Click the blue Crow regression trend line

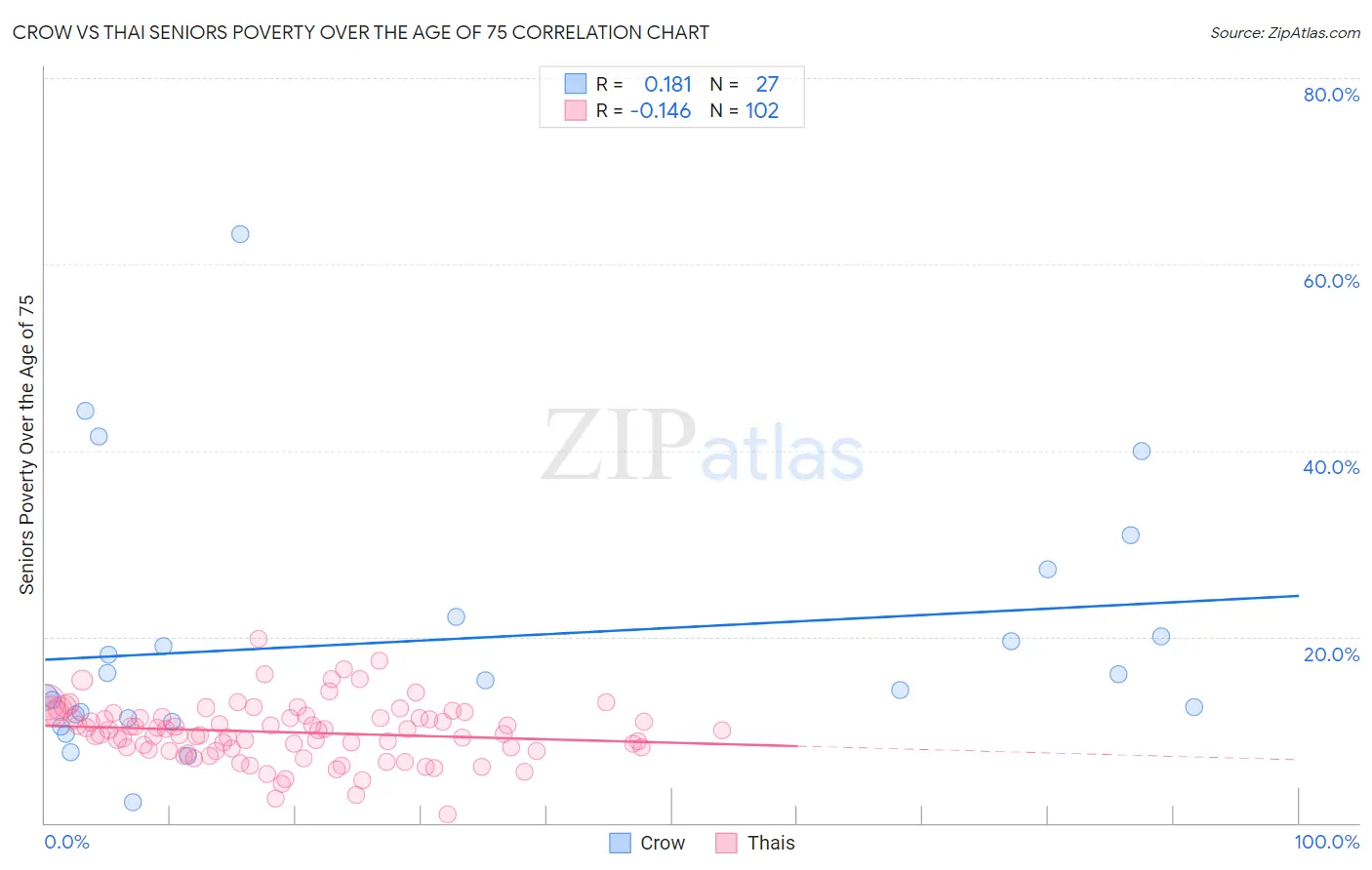pyautogui.click(x=671, y=627)
